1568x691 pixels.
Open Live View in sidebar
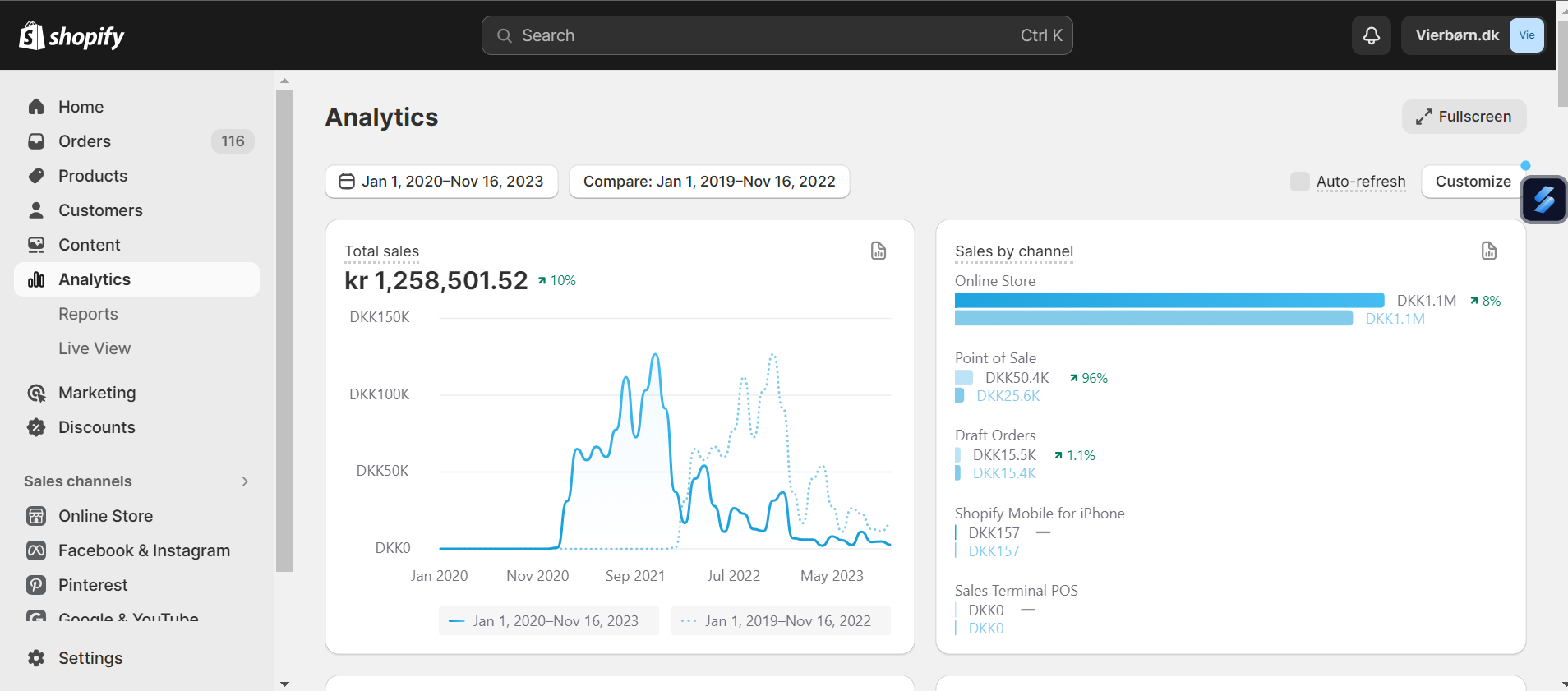click(95, 348)
